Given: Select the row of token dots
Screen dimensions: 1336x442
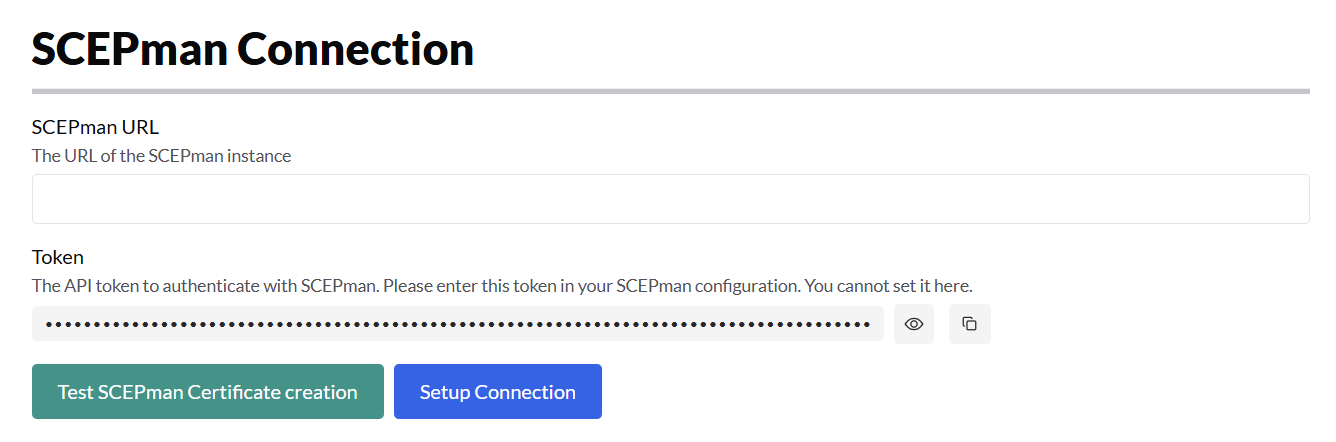Looking at the screenshot, I should click(457, 324).
